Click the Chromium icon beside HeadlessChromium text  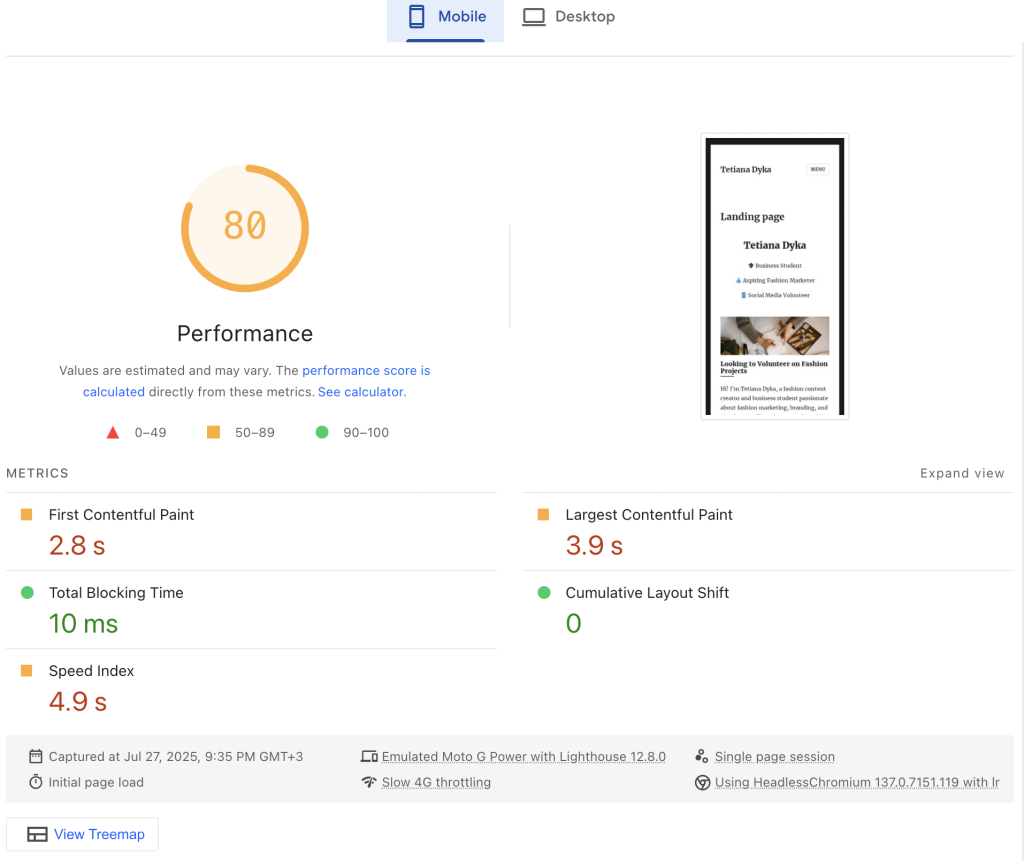tap(702, 783)
